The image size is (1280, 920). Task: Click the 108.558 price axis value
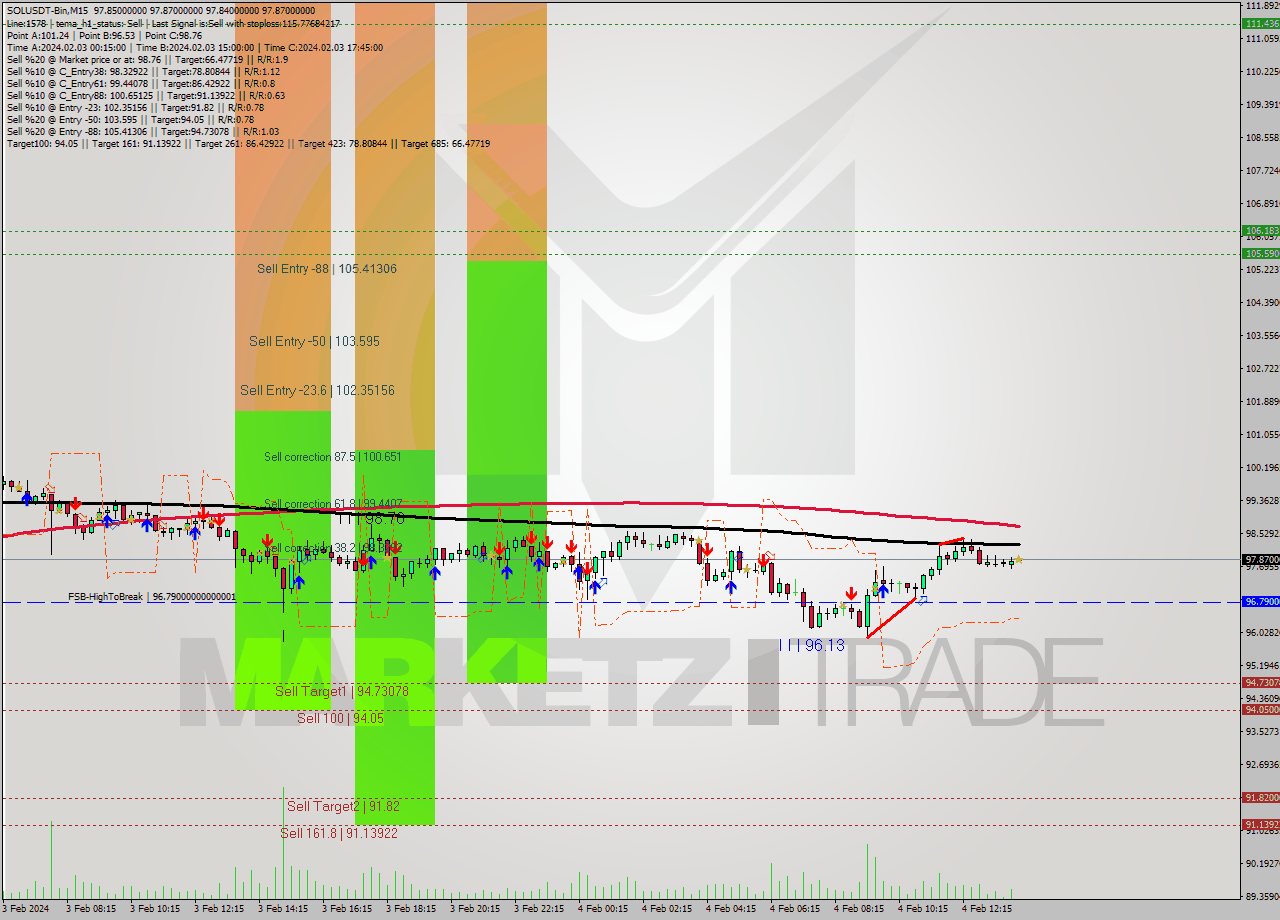[1261, 138]
